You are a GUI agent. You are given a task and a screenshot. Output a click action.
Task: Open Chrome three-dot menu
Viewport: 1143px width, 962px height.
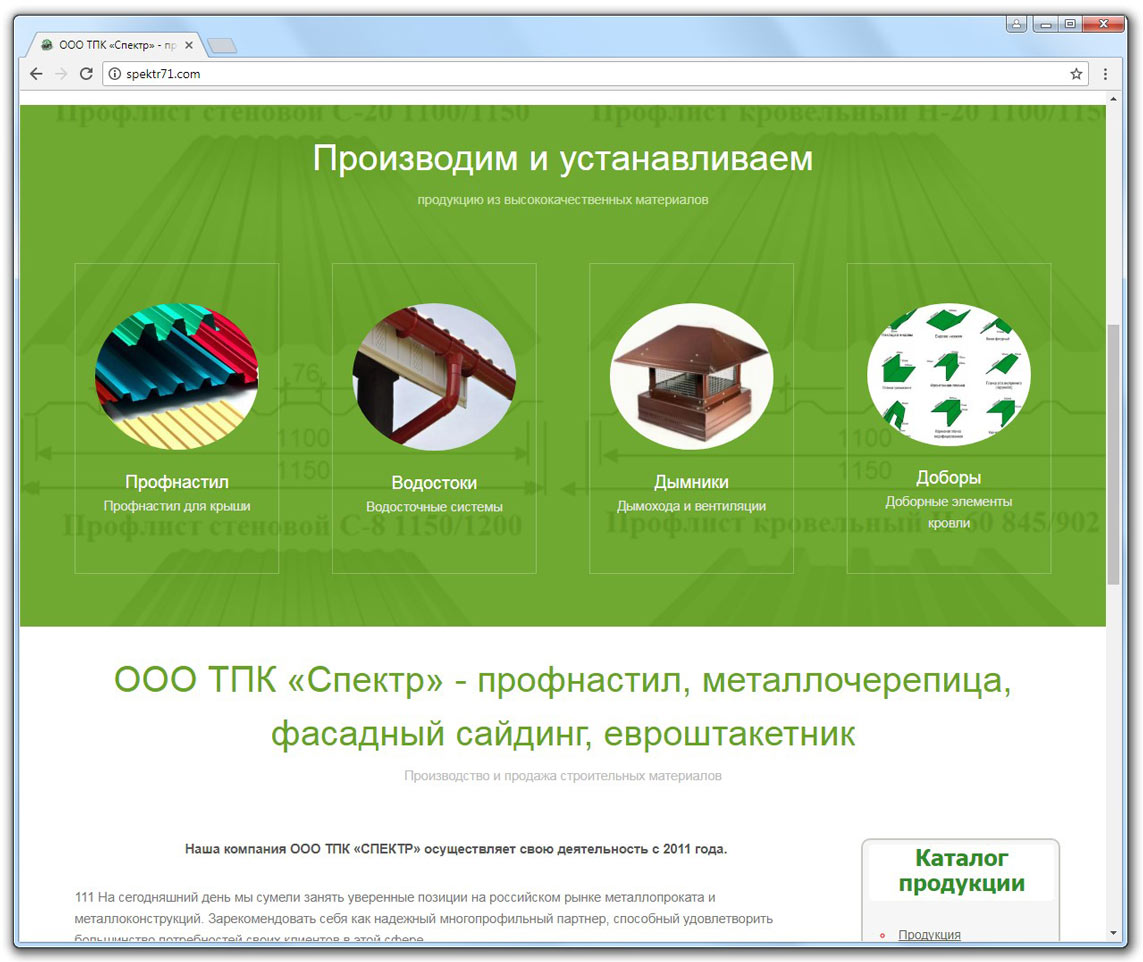(1105, 74)
